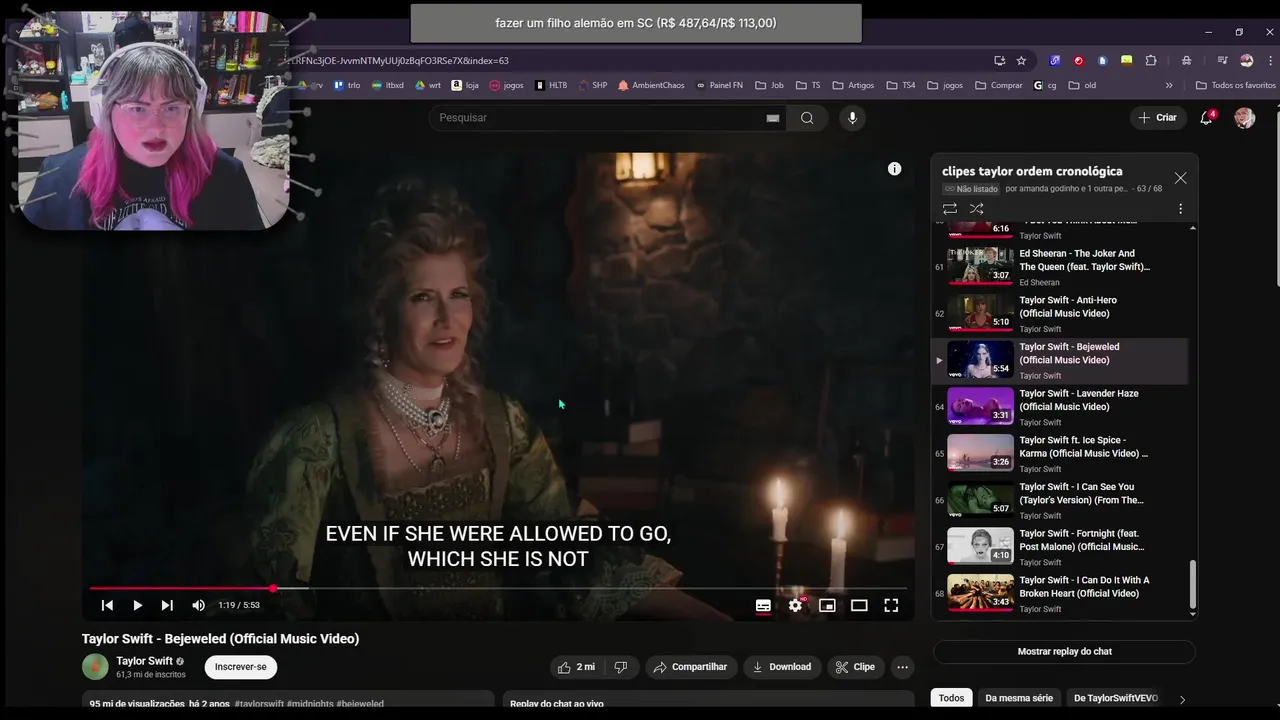Image resolution: width=1280 pixels, height=720 pixels.
Task: Show more filter chips arrow
Action: [x=1182, y=699]
